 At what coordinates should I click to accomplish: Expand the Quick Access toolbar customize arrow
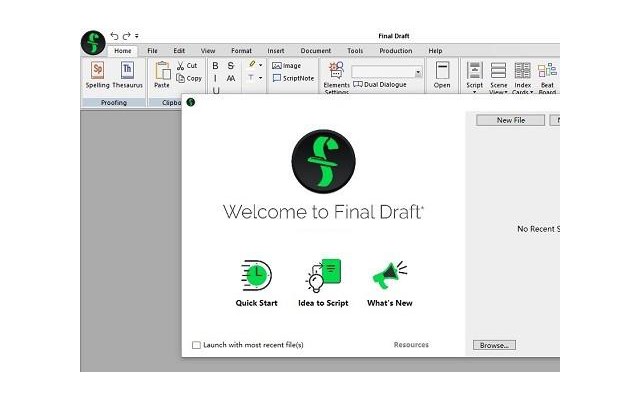(x=137, y=36)
